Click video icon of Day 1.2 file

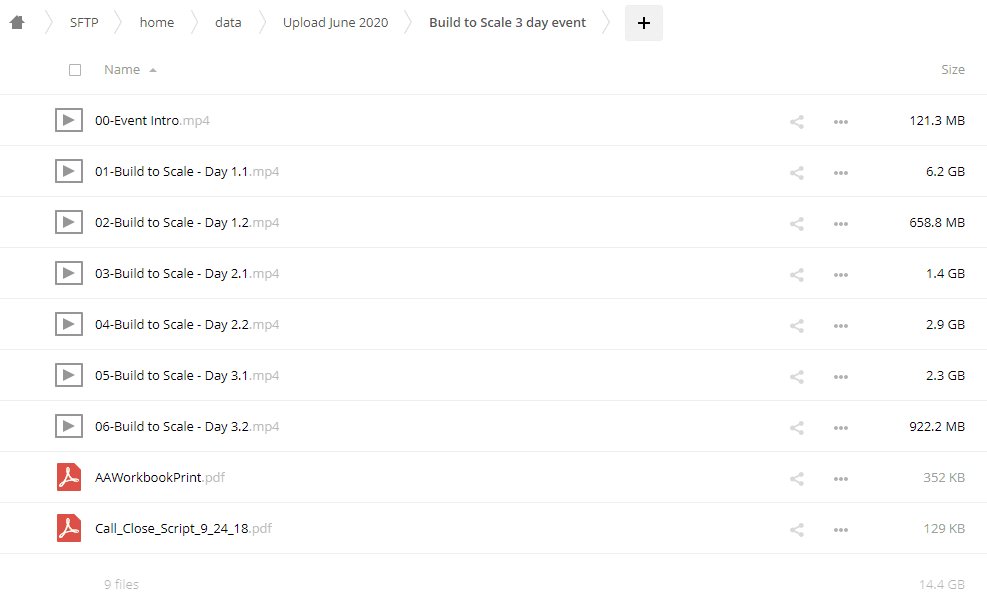[x=69, y=222]
